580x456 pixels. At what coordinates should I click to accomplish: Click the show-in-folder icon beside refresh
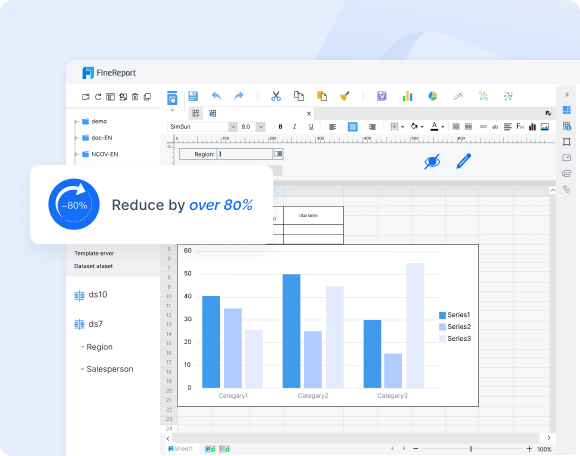coord(110,97)
